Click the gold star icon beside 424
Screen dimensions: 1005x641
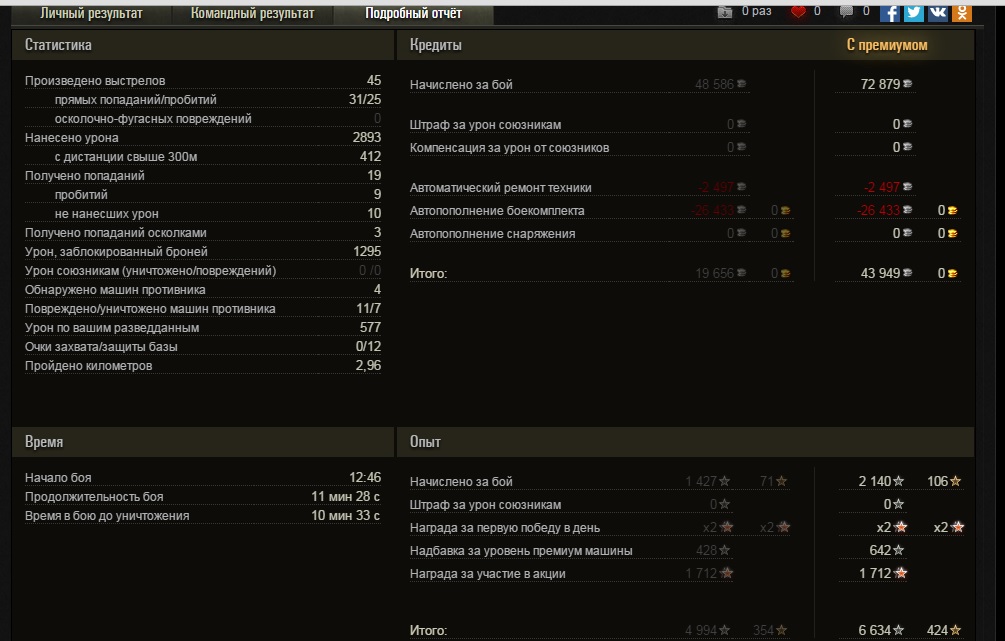pyautogui.click(x=956, y=630)
